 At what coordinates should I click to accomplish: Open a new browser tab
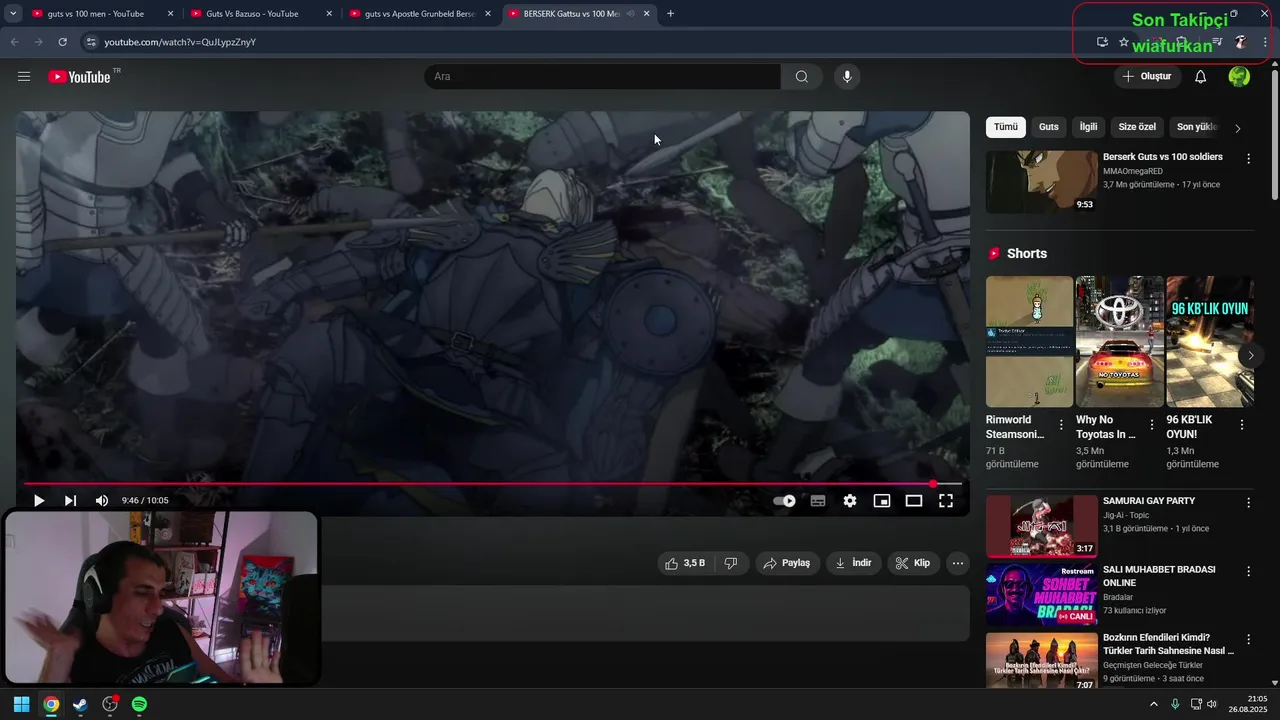click(x=670, y=14)
